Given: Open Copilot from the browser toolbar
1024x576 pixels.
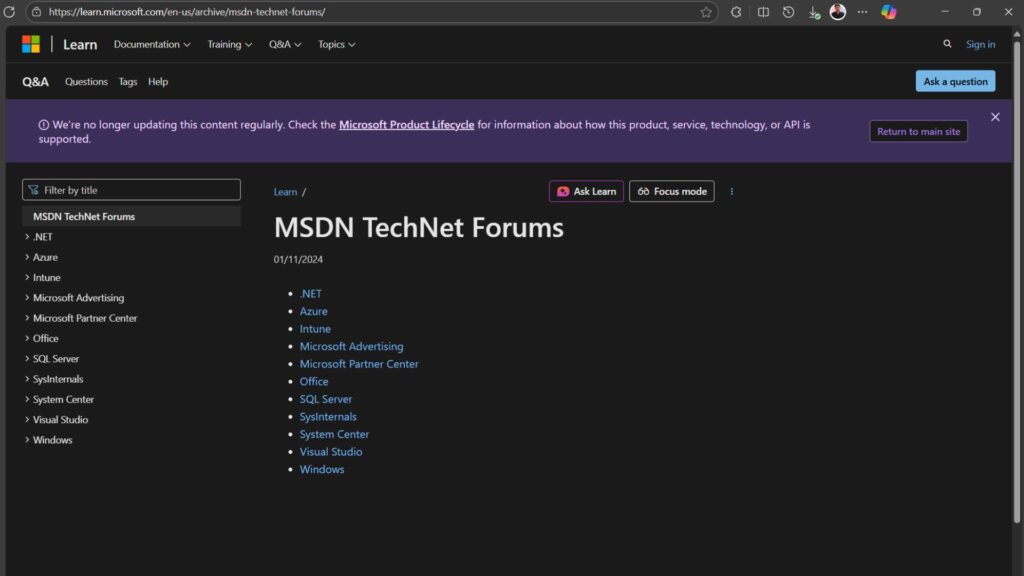Looking at the screenshot, I should click(x=888, y=12).
